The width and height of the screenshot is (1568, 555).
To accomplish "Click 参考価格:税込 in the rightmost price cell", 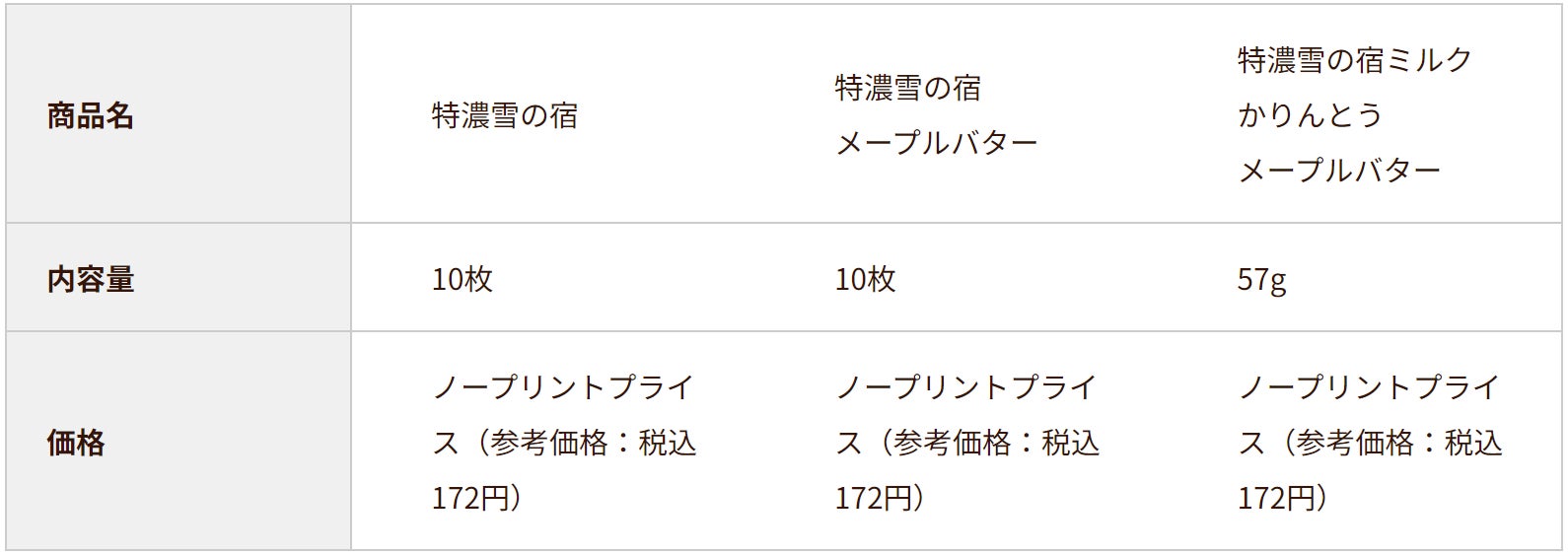I will click(x=1398, y=444).
